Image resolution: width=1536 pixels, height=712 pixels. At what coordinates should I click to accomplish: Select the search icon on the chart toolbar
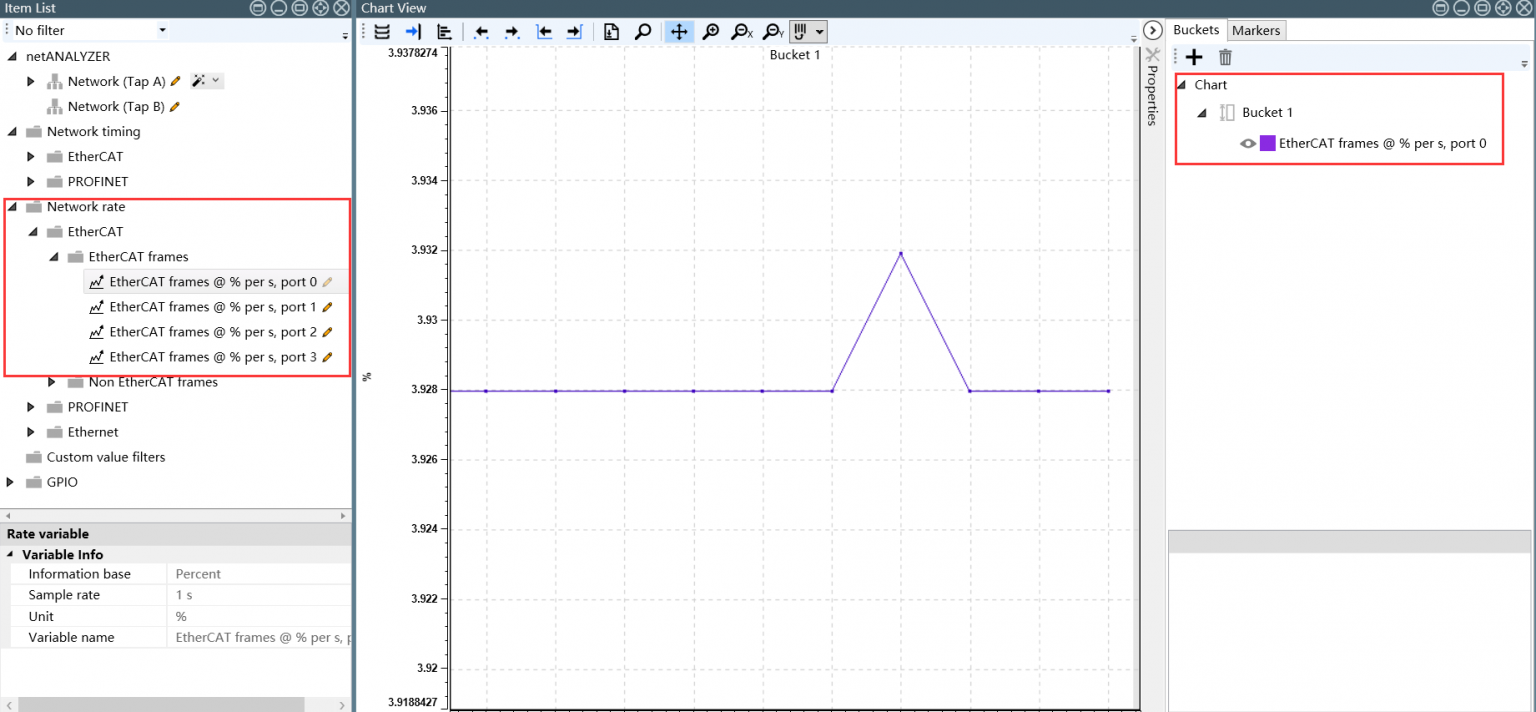tap(643, 31)
